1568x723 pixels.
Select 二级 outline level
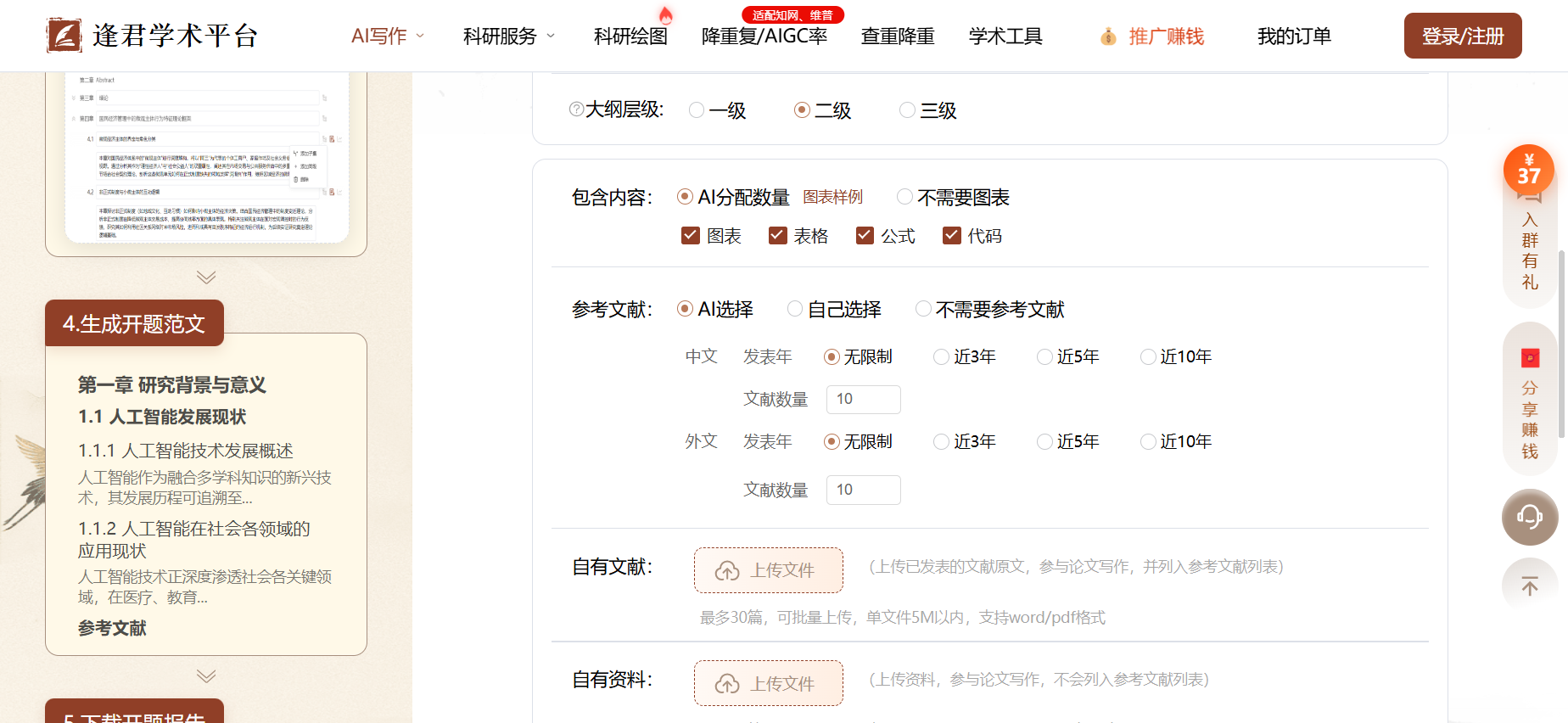(802, 110)
